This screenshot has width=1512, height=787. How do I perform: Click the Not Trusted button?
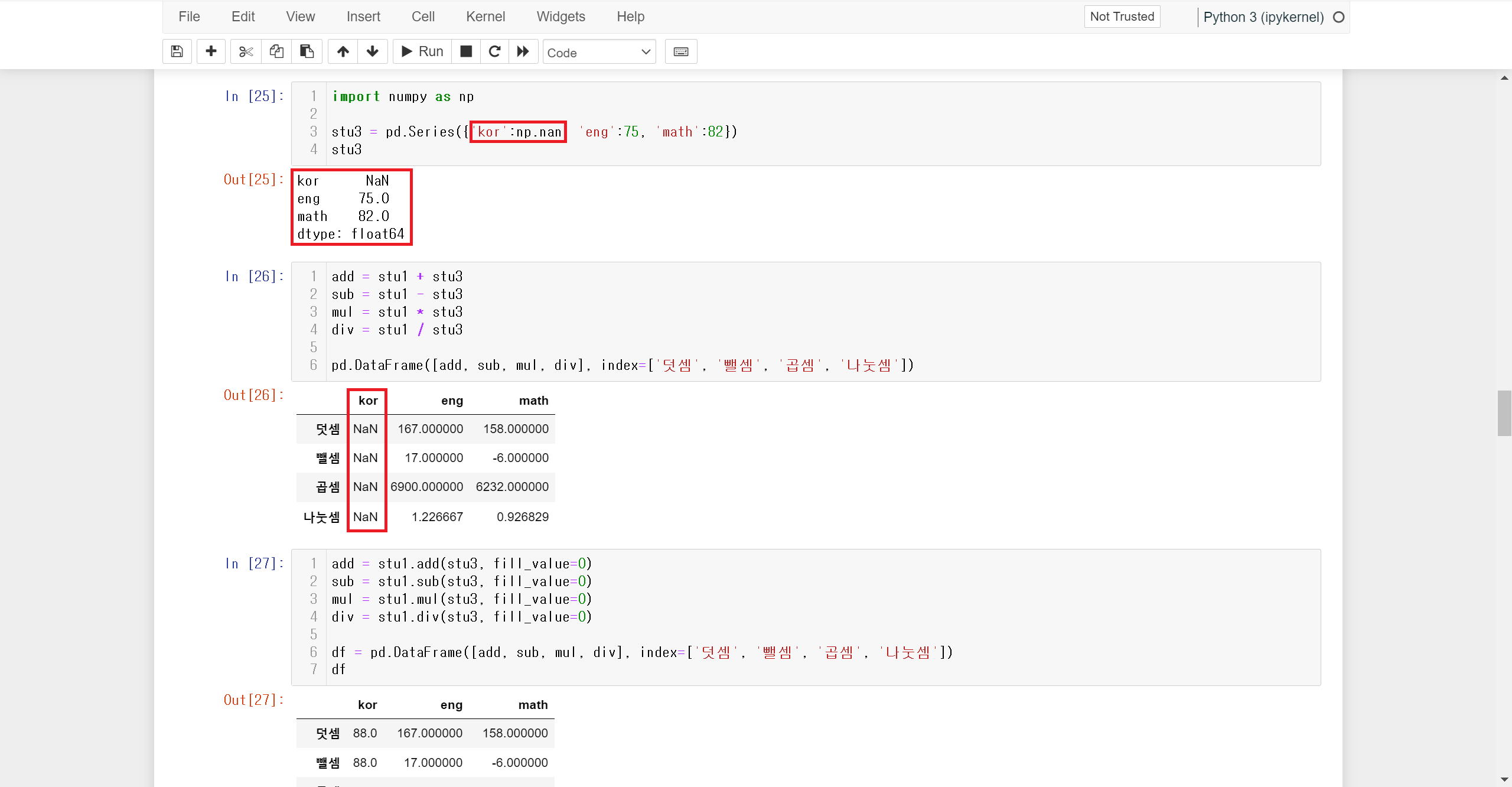pyautogui.click(x=1122, y=17)
